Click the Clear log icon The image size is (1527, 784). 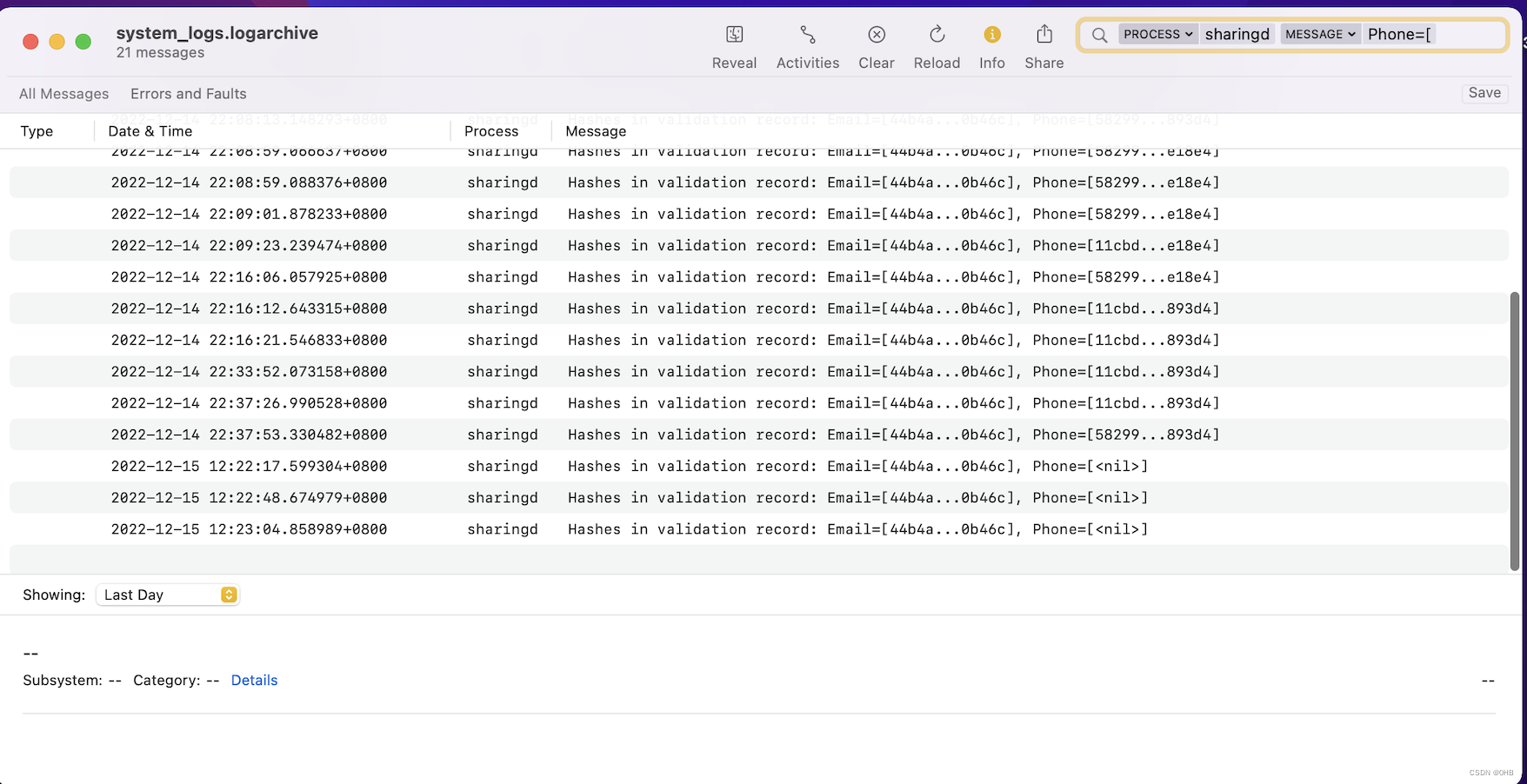click(x=877, y=35)
